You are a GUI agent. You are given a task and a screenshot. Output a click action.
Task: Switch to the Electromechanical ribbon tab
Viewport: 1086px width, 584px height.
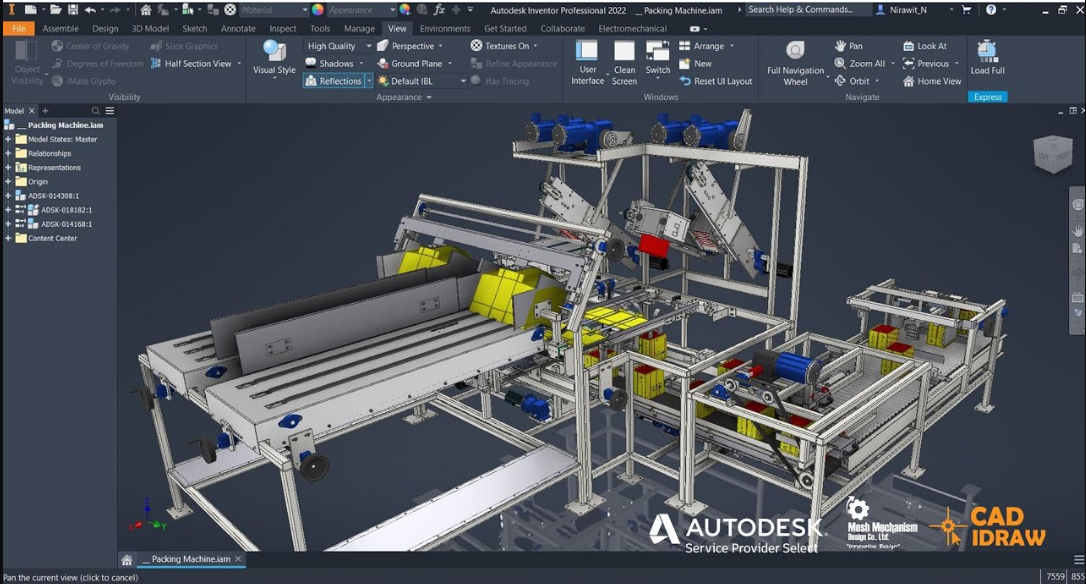tap(632, 28)
